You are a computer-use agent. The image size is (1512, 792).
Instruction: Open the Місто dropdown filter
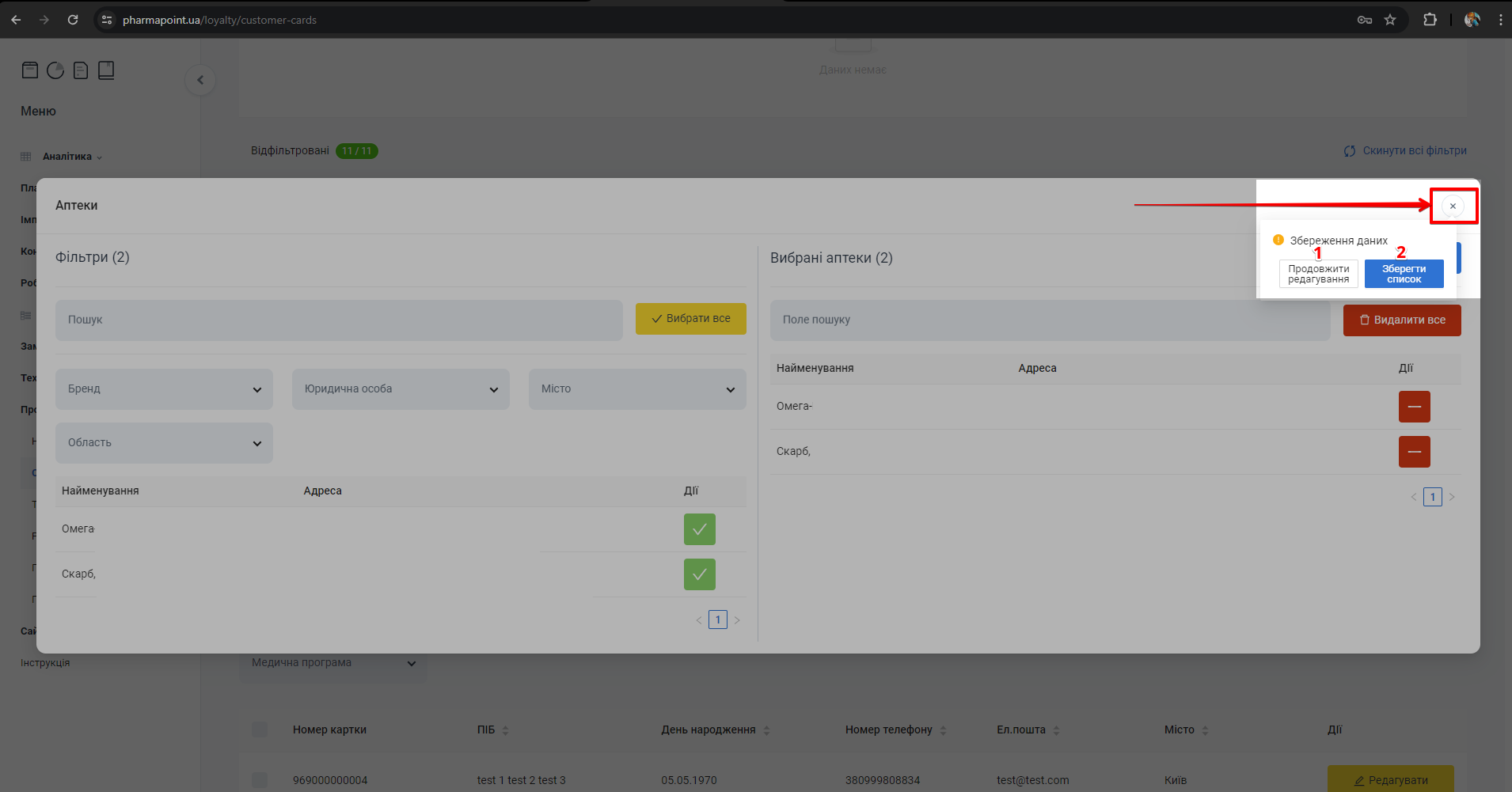pos(637,389)
